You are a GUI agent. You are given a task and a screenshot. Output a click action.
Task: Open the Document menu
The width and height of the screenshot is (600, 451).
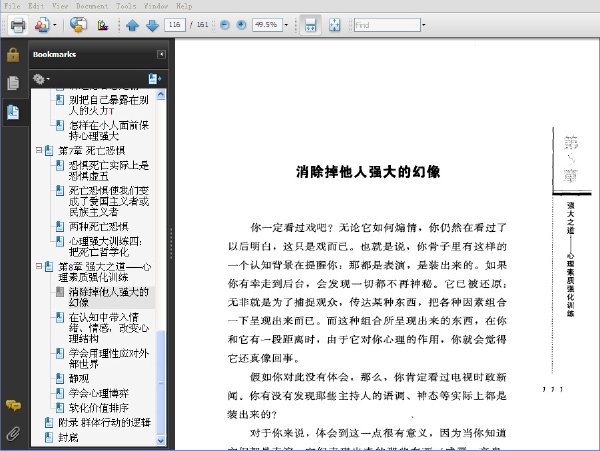point(92,6)
